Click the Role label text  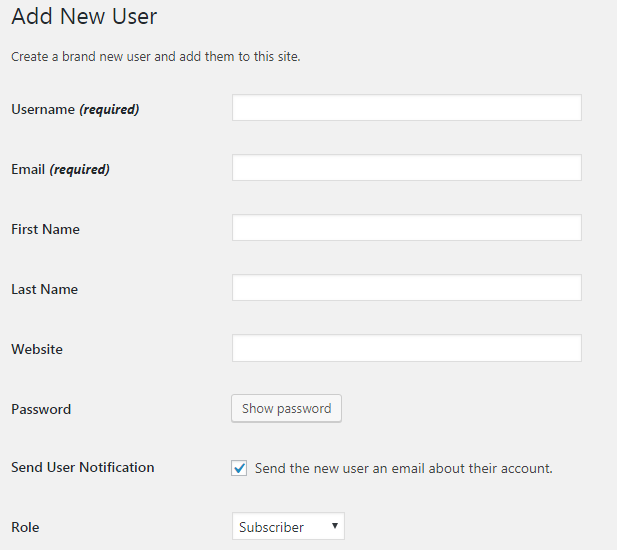[x=25, y=527]
